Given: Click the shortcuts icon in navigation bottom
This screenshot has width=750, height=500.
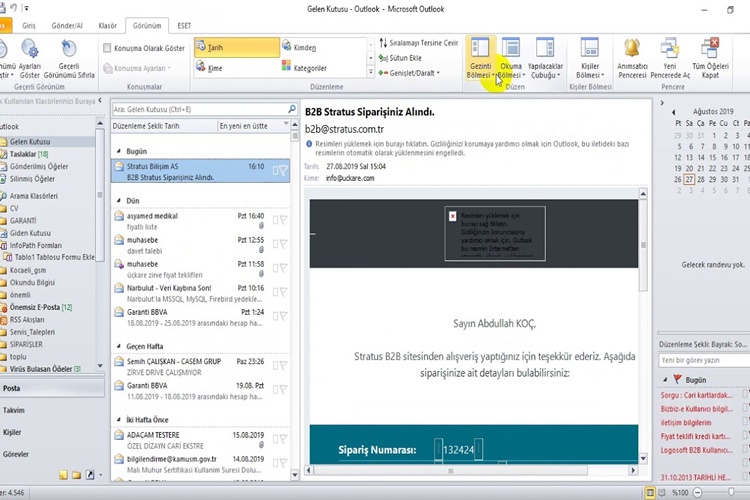Looking at the screenshot, I should 89,475.
